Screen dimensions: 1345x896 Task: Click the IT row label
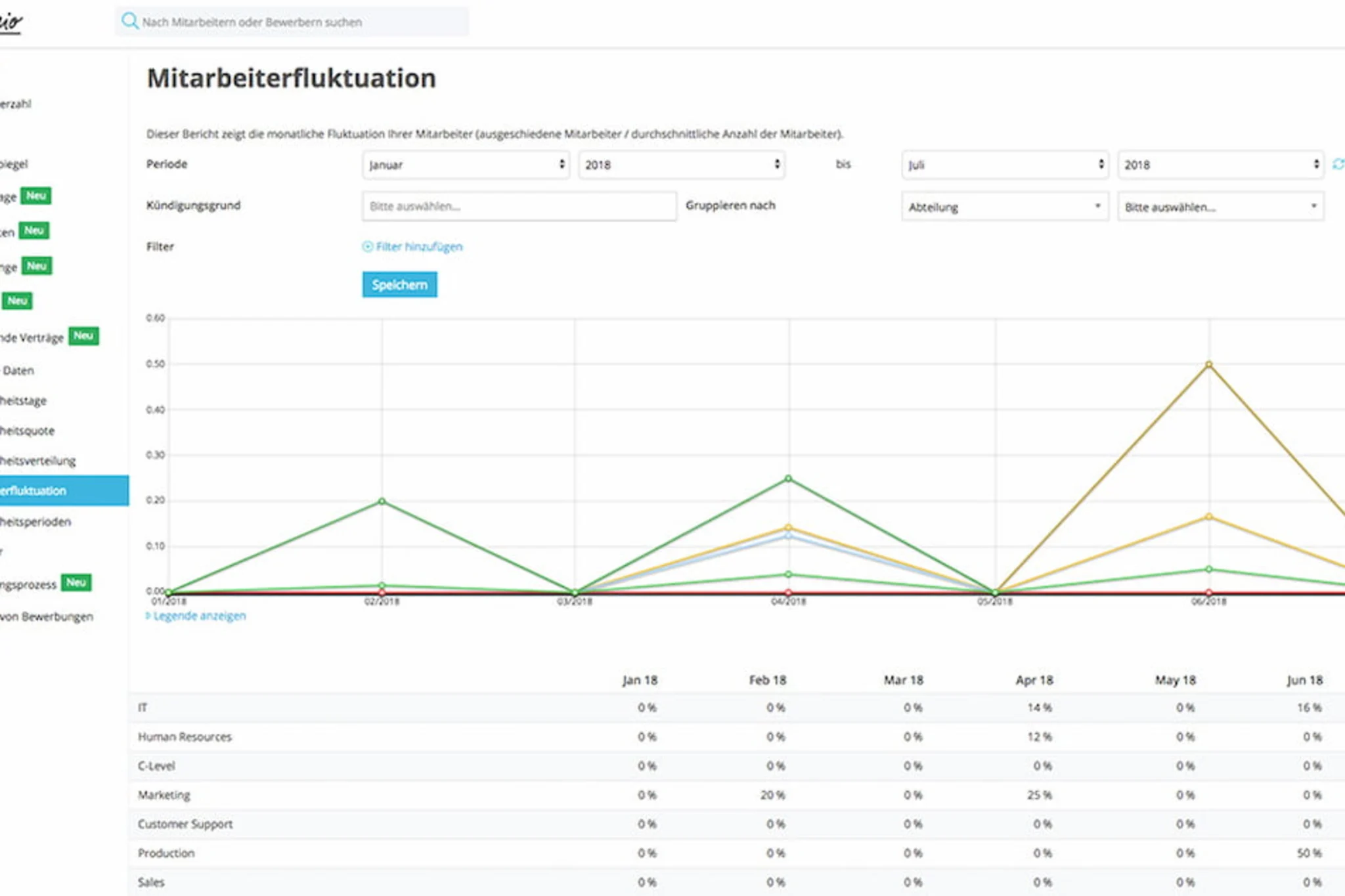143,708
